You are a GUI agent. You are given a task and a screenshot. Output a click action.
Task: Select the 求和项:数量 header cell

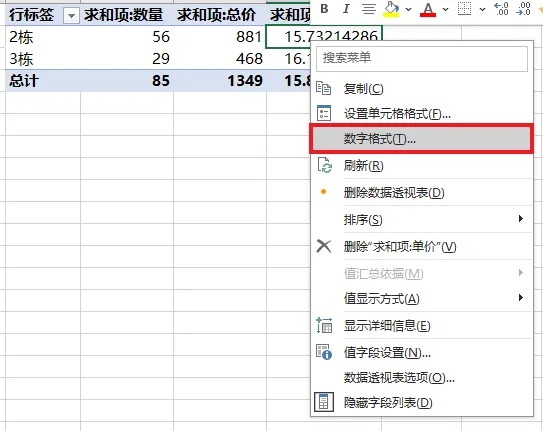pos(127,15)
